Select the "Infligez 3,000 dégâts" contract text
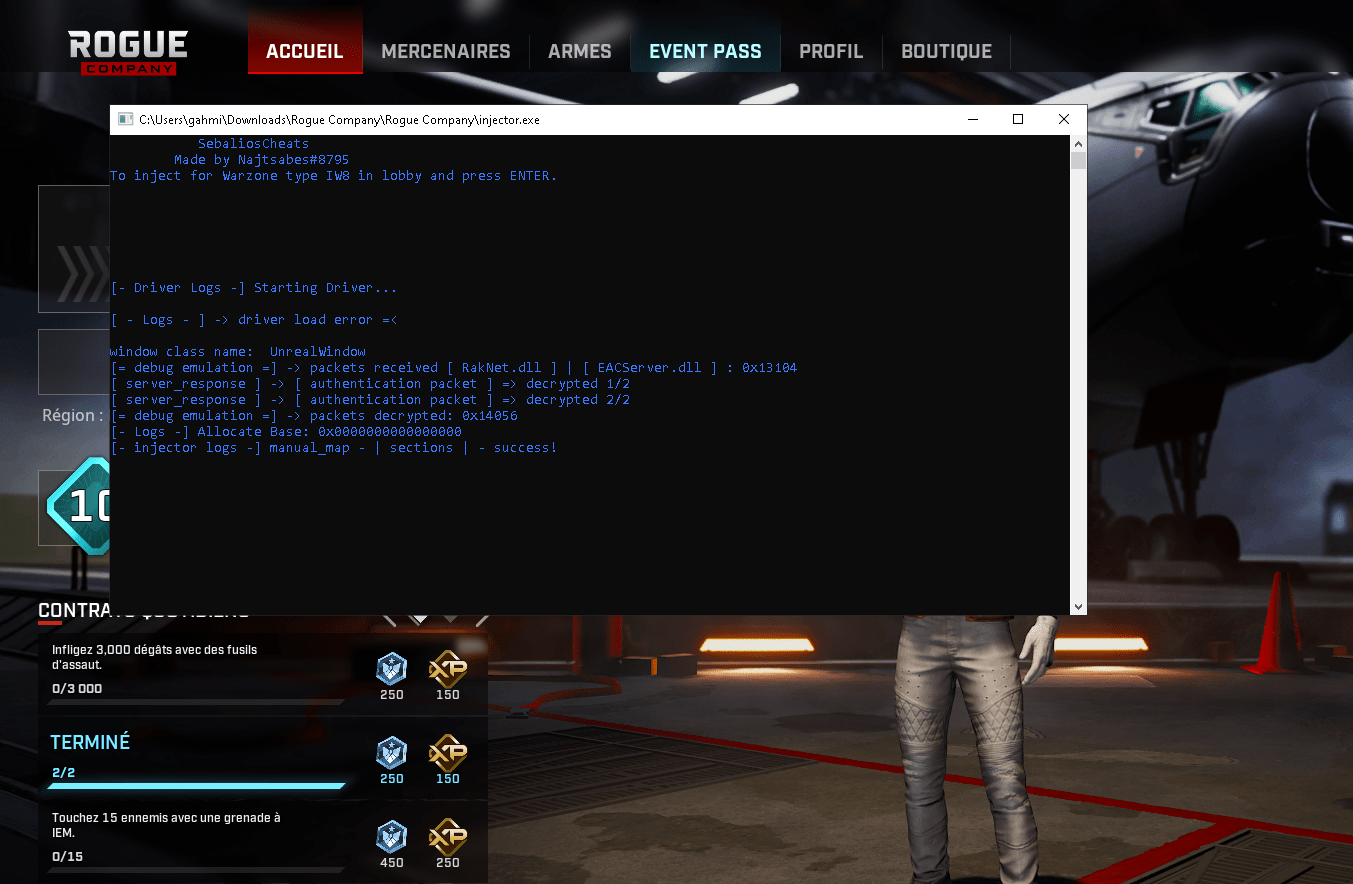The height and width of the screenshot is (884, 1353). tap(155, 657)
